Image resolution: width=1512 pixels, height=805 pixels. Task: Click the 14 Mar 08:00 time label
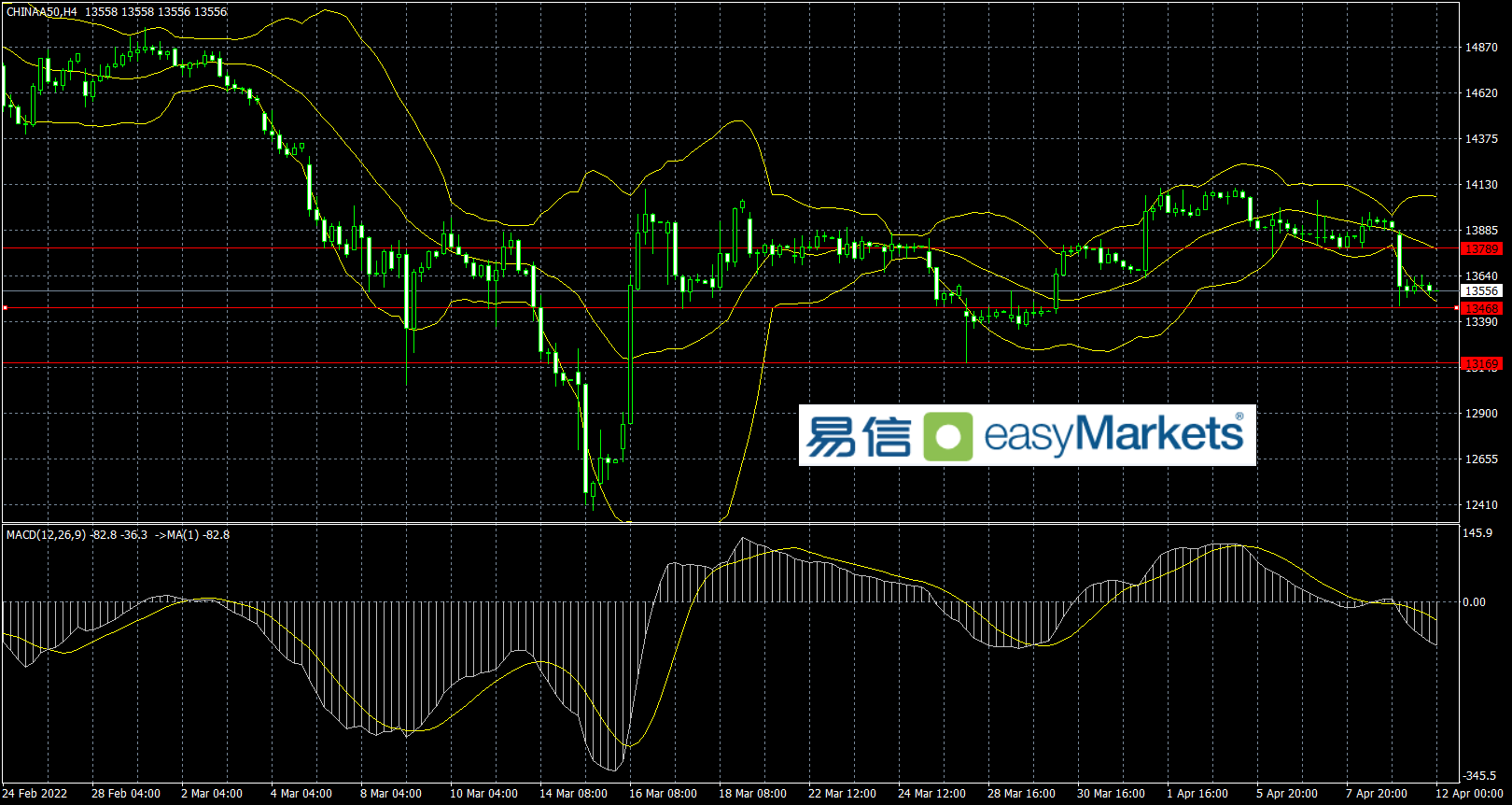[573, 794]
